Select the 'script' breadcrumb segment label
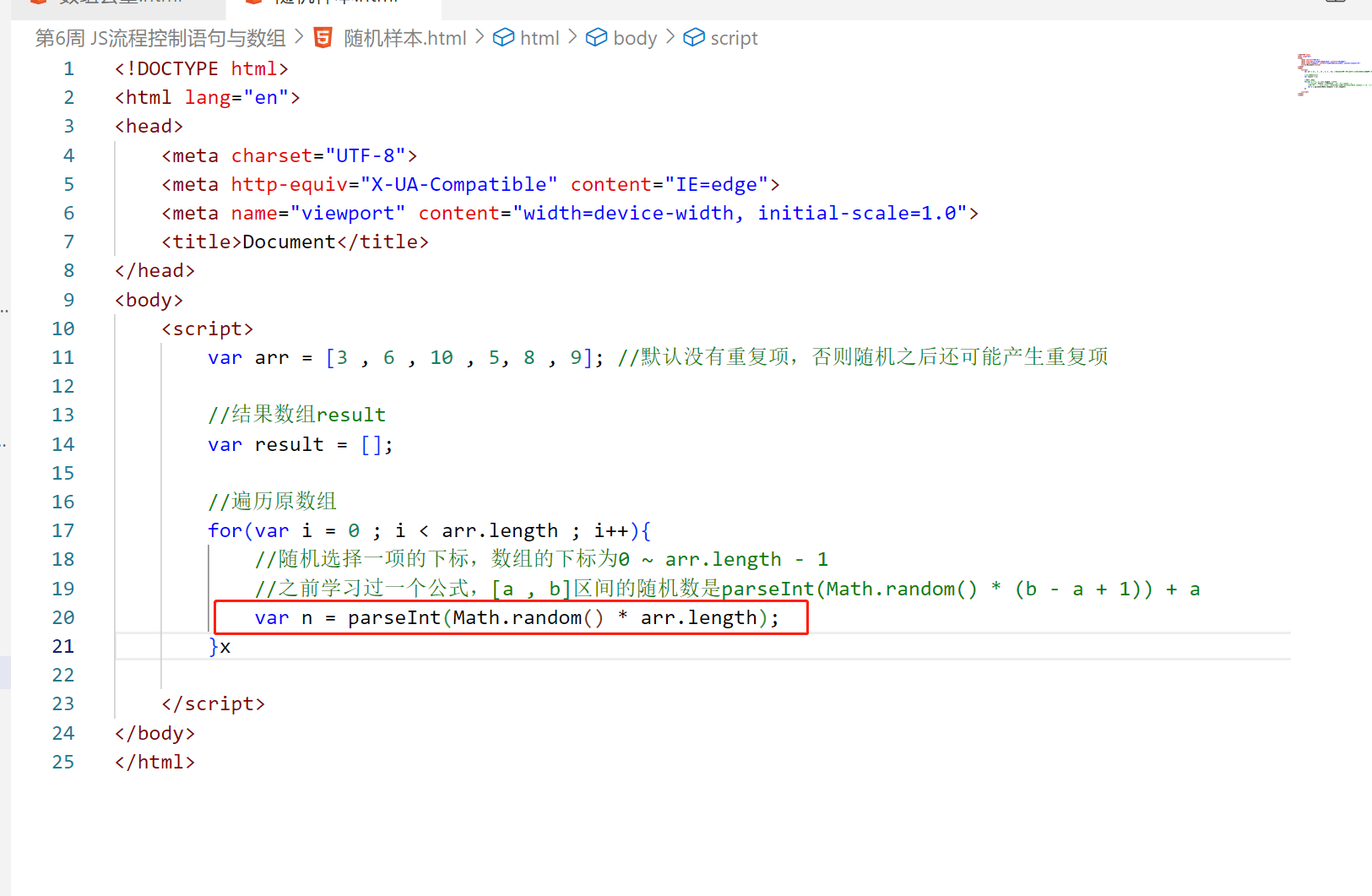Image resolution: width=1372 pixels, height=896 pixels. 734,38
